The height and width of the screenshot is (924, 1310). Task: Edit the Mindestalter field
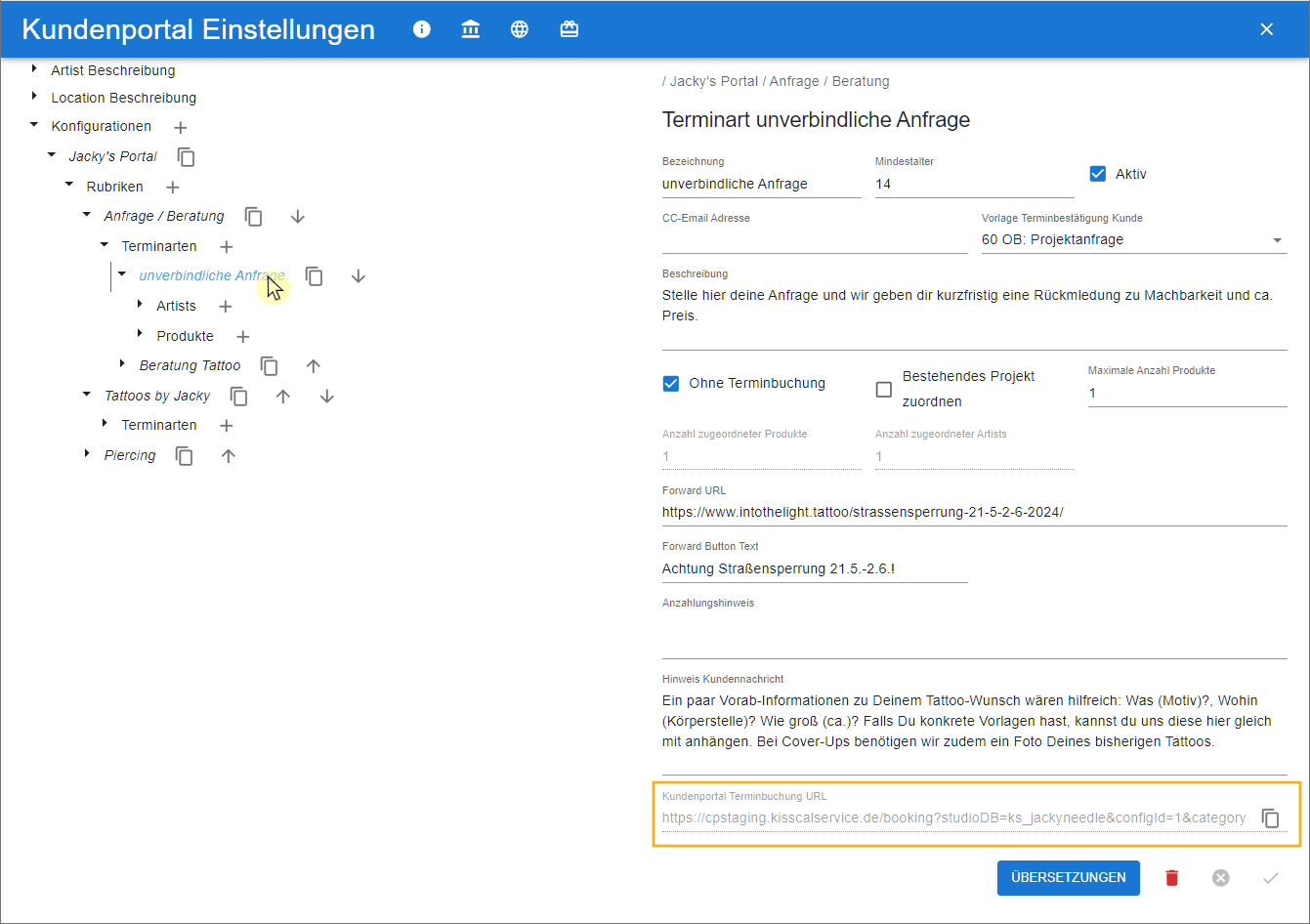coord(975,185)
